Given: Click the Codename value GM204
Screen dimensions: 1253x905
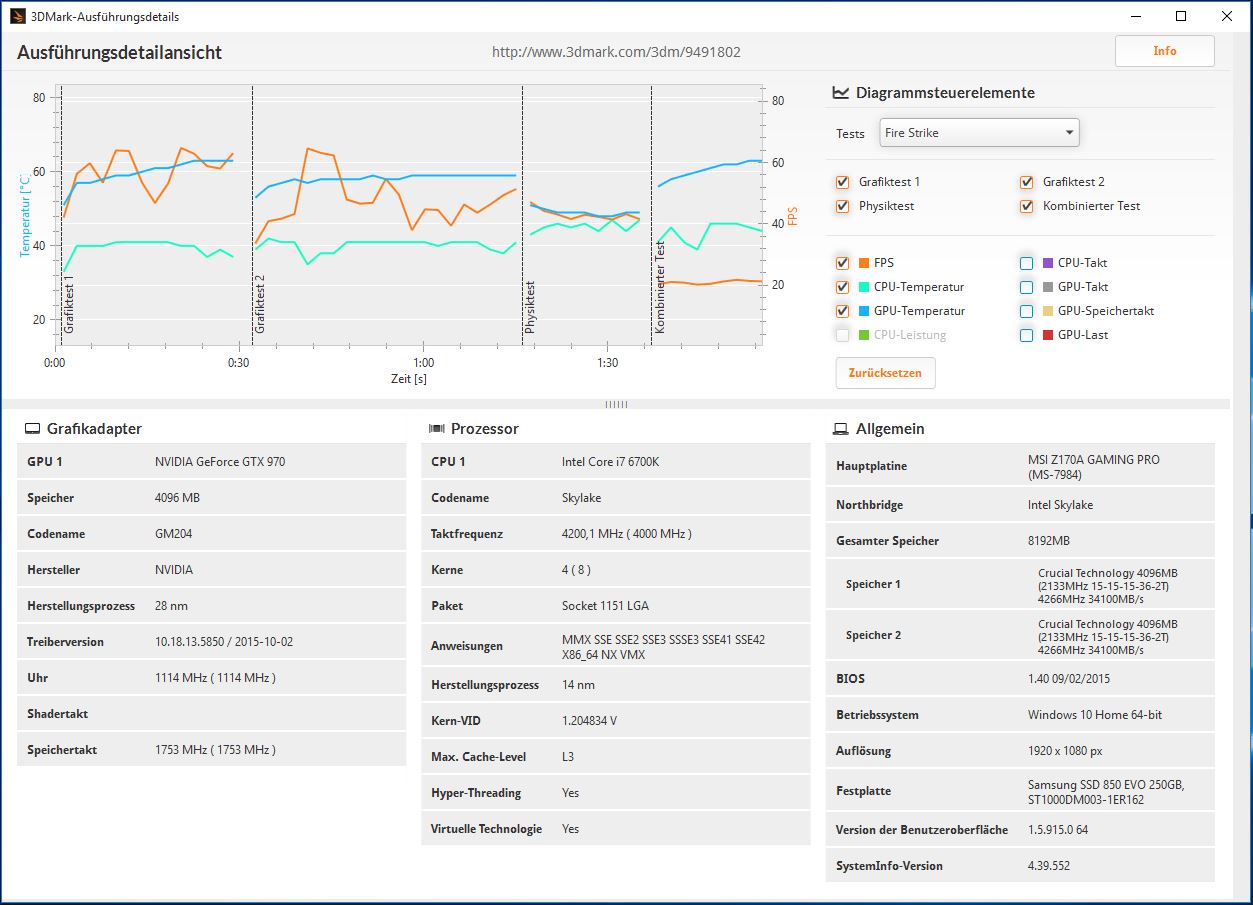Looking at the screenshot, I should 174,534.
